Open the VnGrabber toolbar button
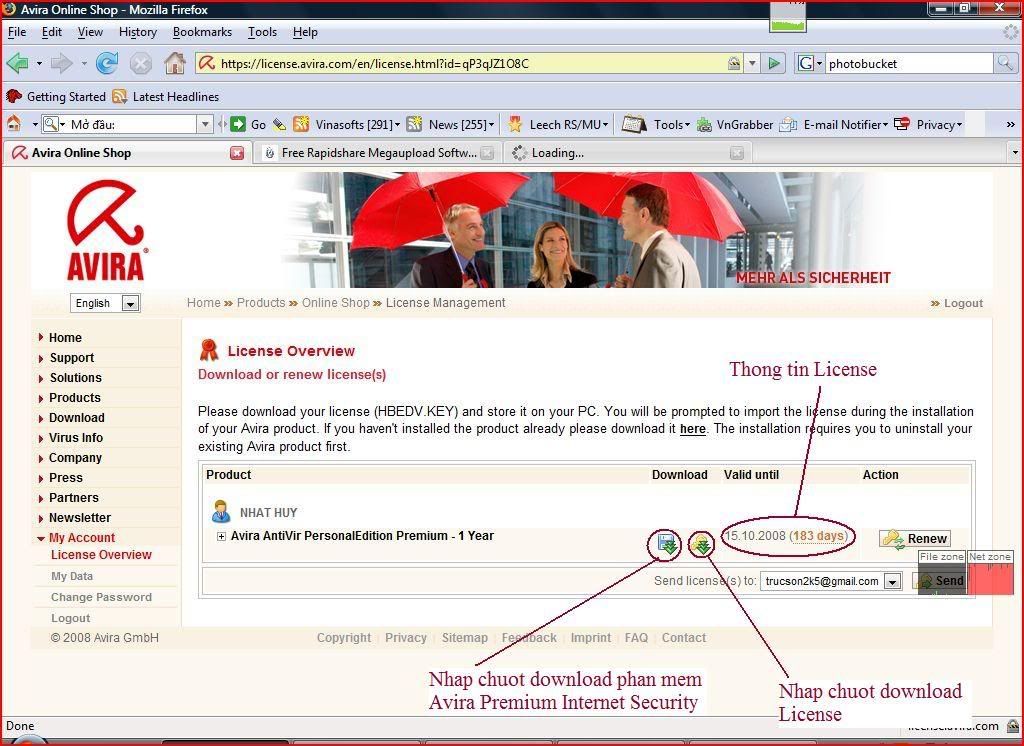The width and height of the screenshot is (1024, 746). coord(735,124)
